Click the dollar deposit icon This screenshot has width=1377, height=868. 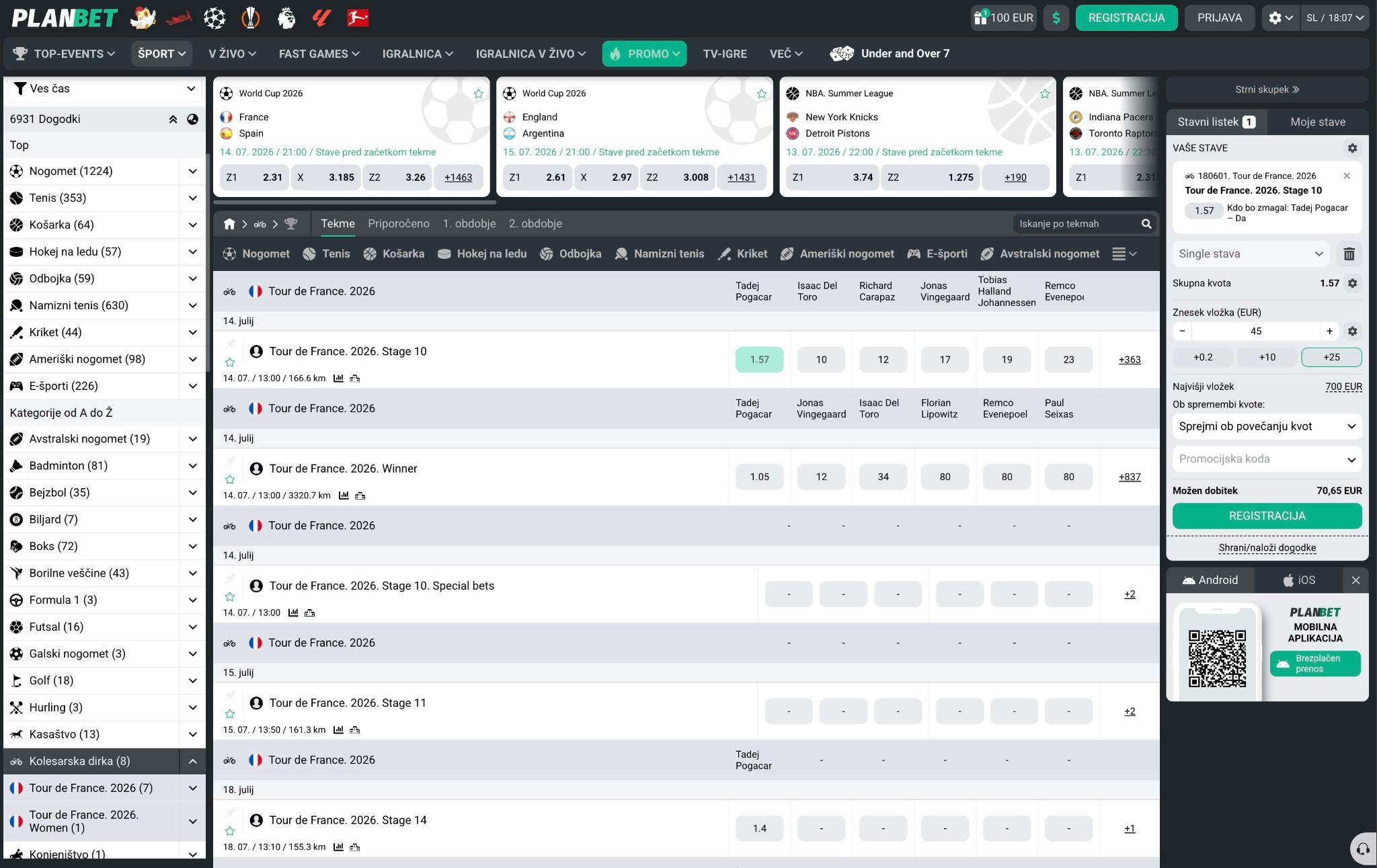pos(1056,18)
